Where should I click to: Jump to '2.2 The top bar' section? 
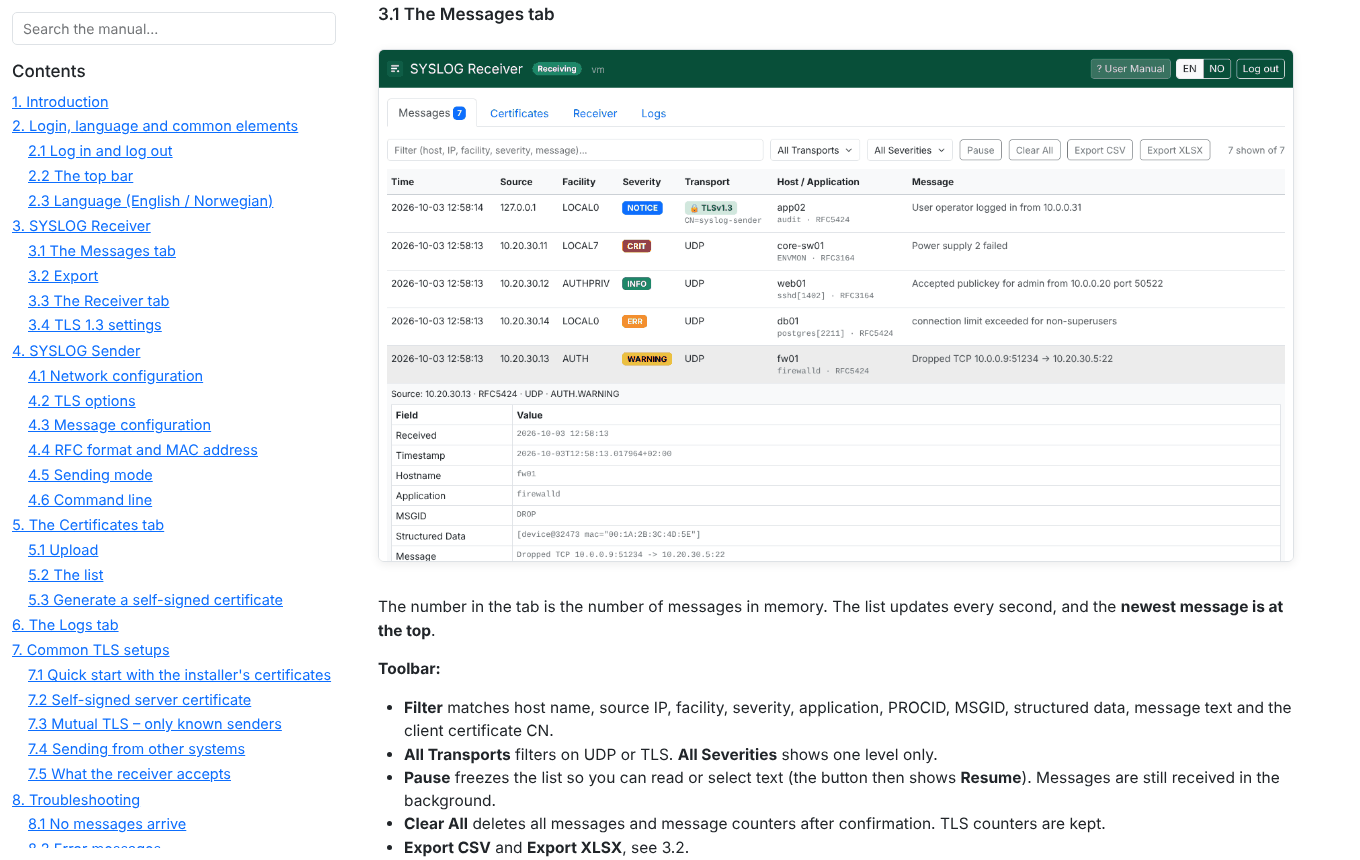(80, 176)
